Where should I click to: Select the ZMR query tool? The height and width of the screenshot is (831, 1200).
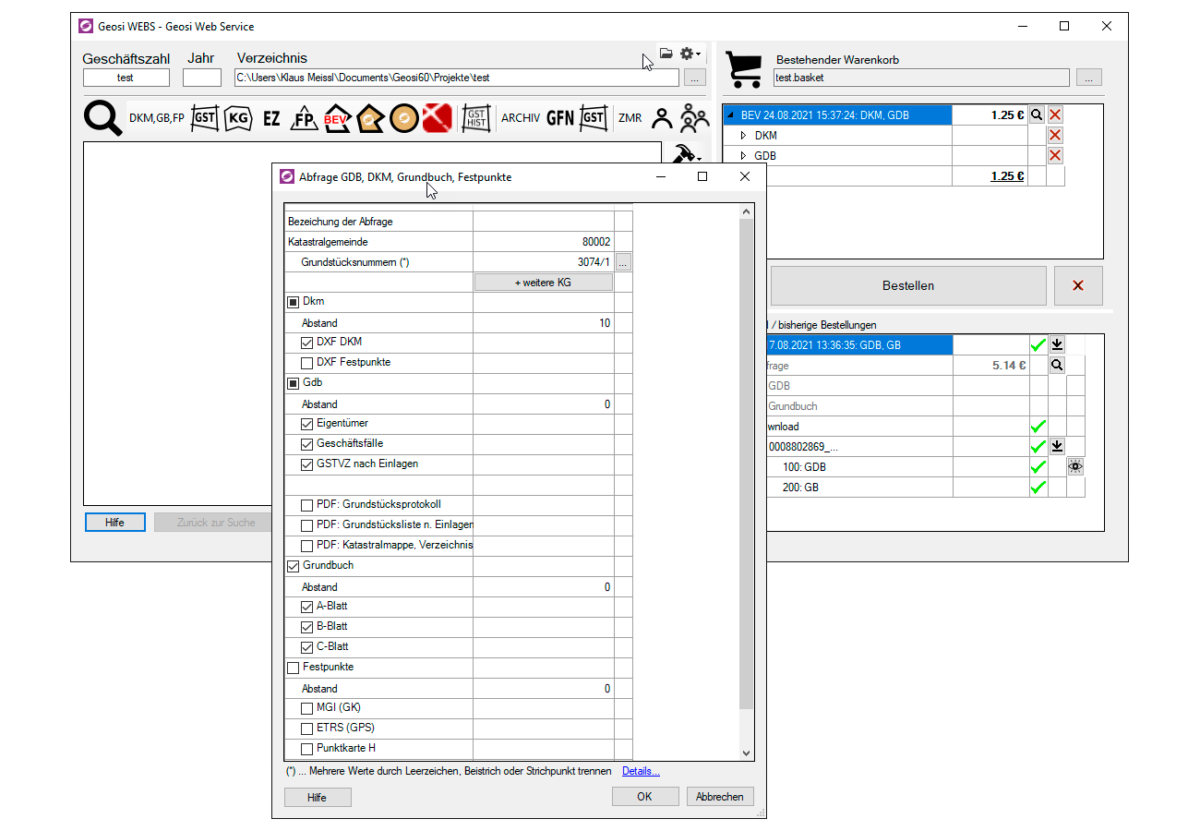629,117
